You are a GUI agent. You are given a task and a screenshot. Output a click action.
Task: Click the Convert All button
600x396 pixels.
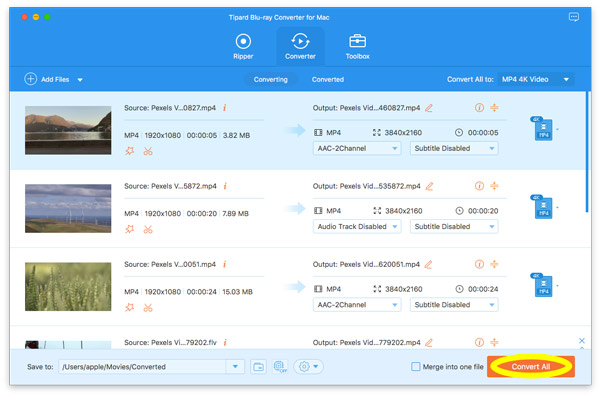point(531,367)
